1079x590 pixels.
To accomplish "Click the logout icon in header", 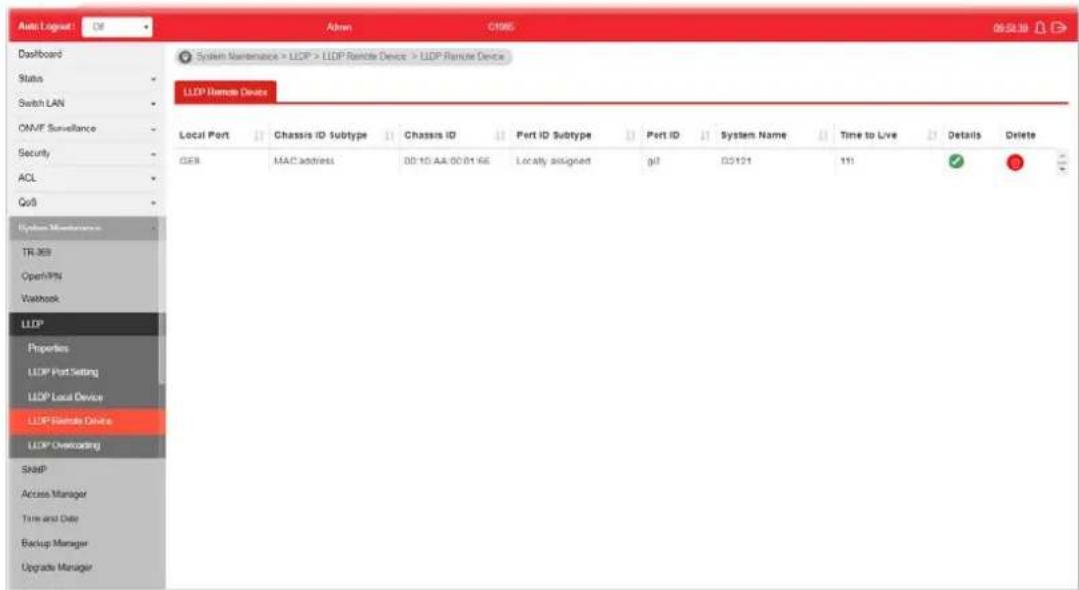I will pyautogui.click(x=1059, y=28).
